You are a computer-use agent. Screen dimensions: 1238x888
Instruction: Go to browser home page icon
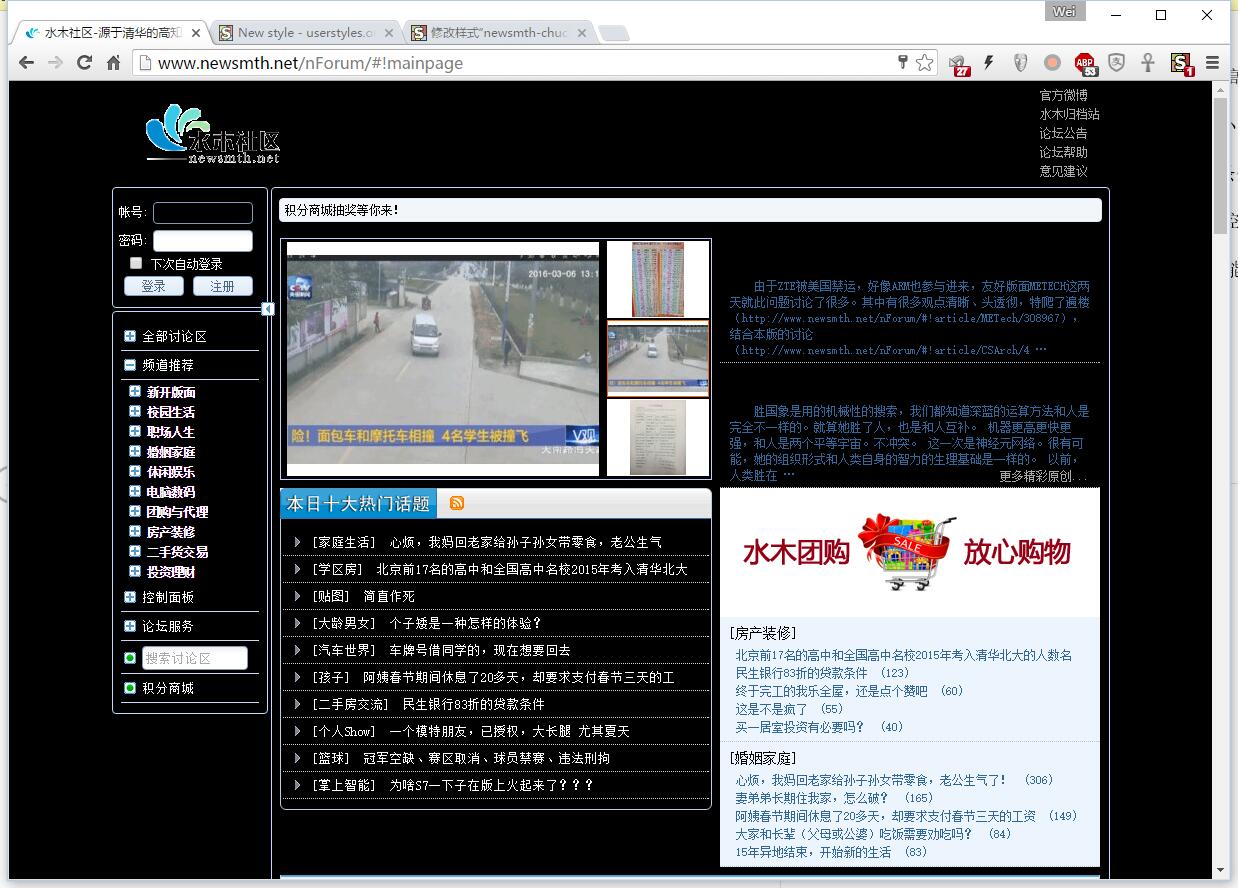pyautogui.click(x=114, y=63)
